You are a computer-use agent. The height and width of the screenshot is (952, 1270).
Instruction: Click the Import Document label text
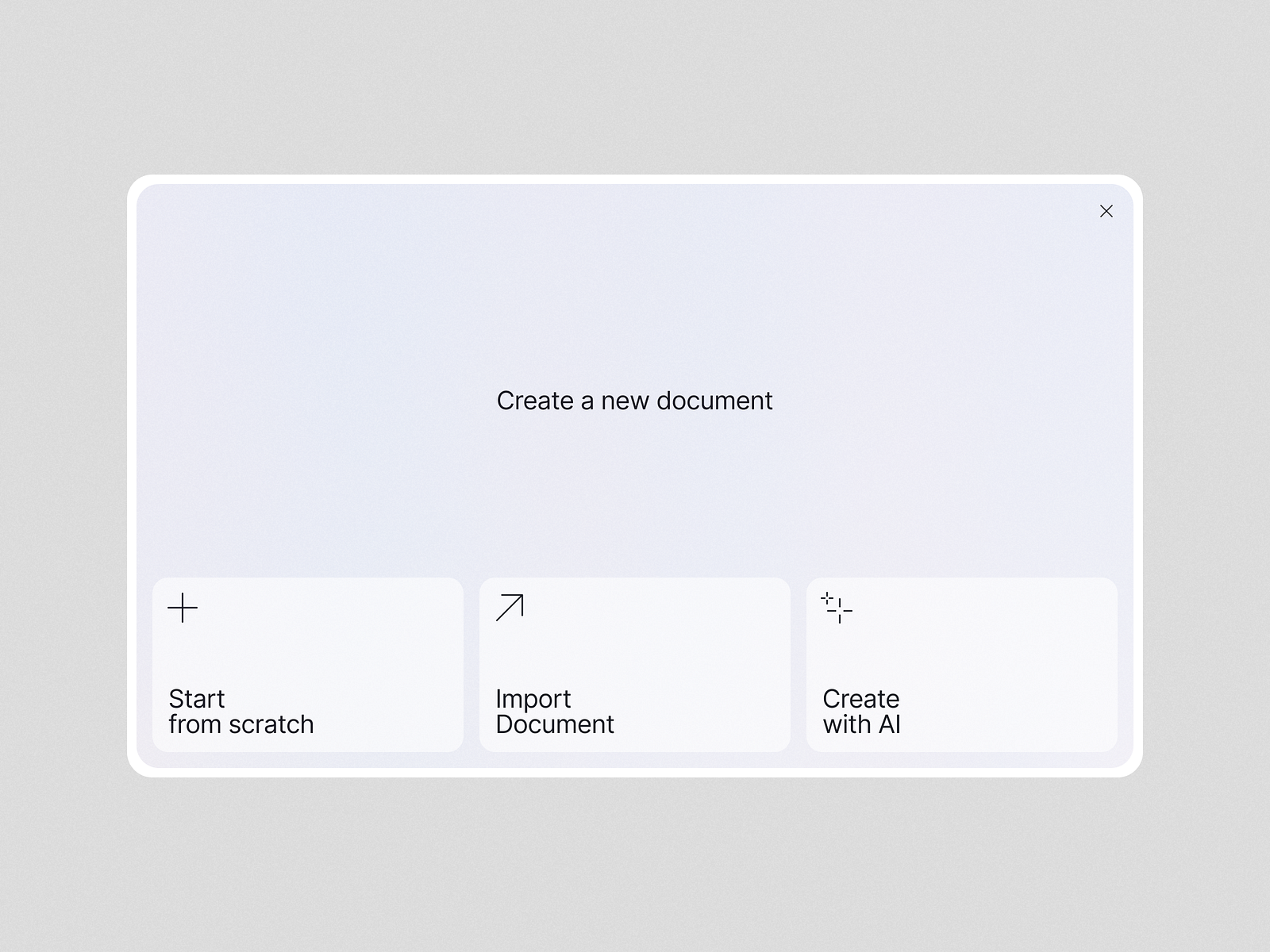tap(554, 712)
